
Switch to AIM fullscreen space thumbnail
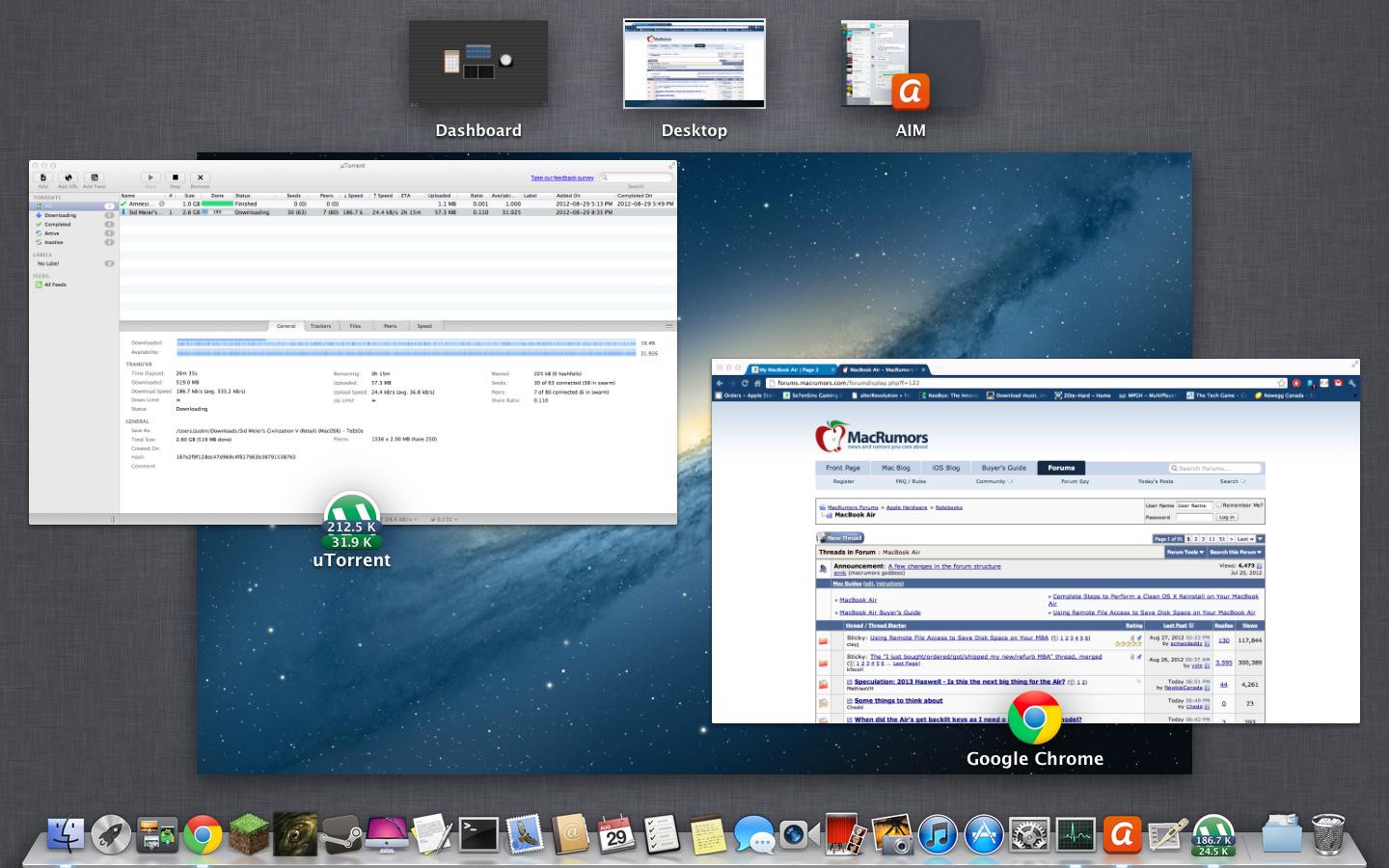911,64
